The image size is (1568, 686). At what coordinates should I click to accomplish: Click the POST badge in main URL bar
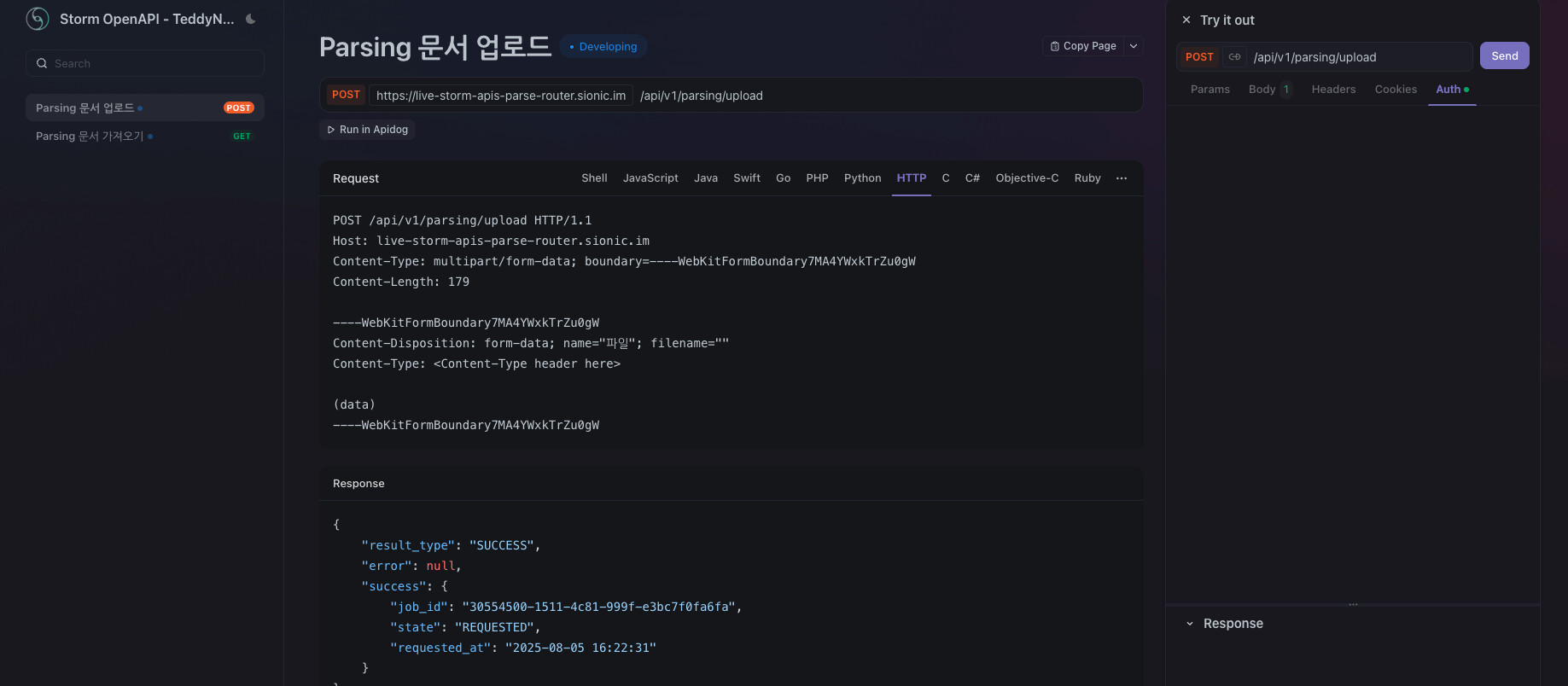click(346, 95)
